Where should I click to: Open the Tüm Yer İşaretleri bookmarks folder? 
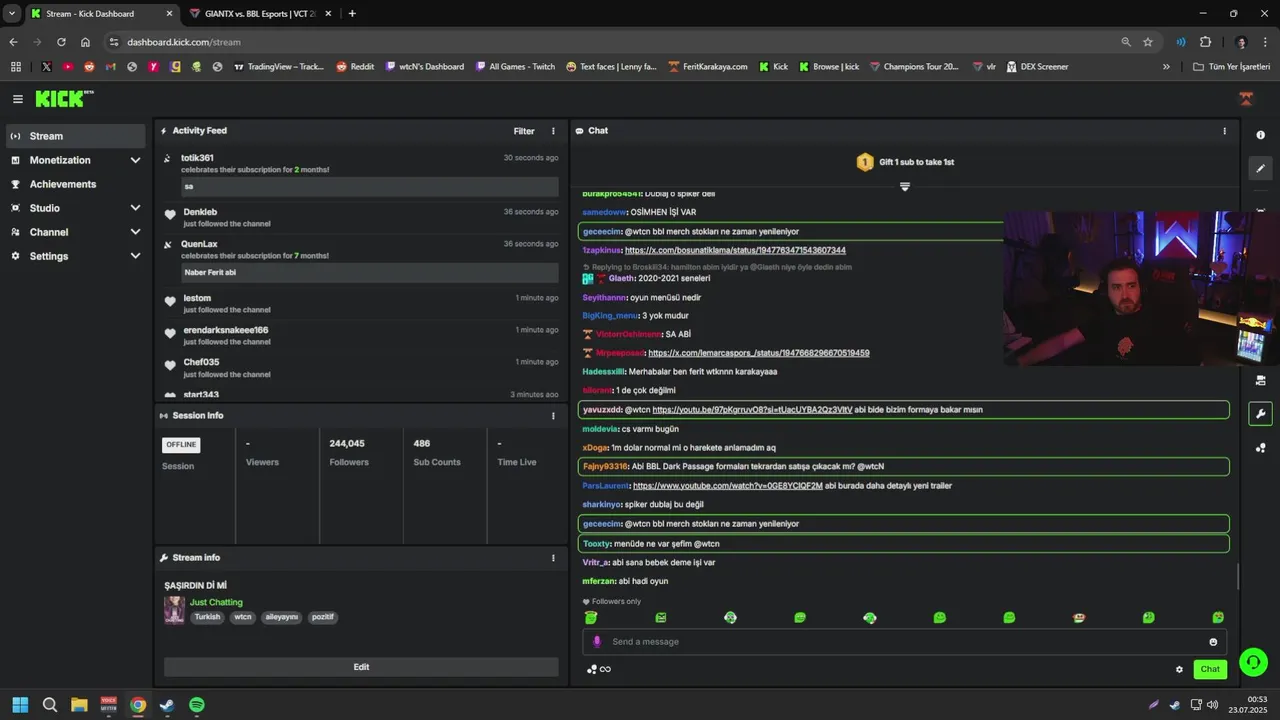pos(1232,67)
